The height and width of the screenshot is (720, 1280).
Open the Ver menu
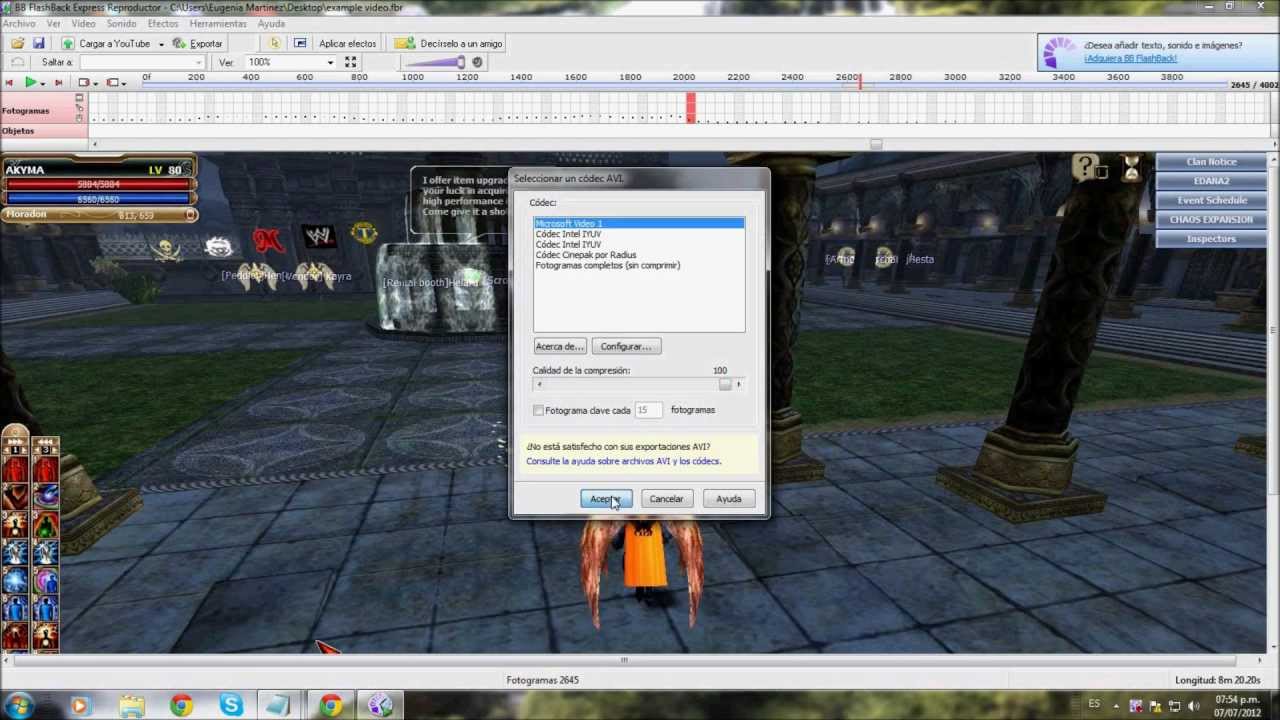[53, 23]
